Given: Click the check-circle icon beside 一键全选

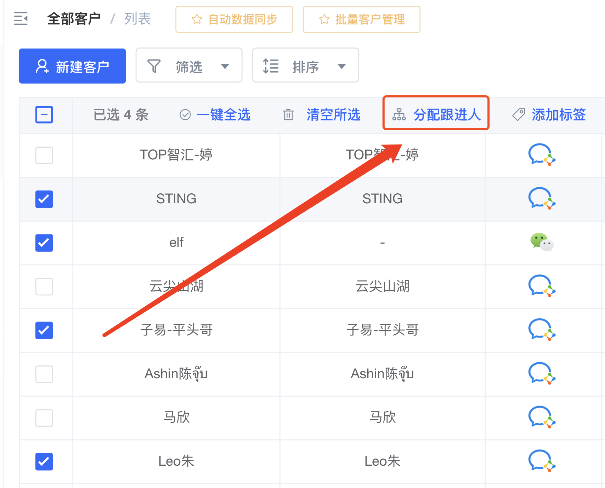Looking at the screenshot, I should [x=185, y=115].
